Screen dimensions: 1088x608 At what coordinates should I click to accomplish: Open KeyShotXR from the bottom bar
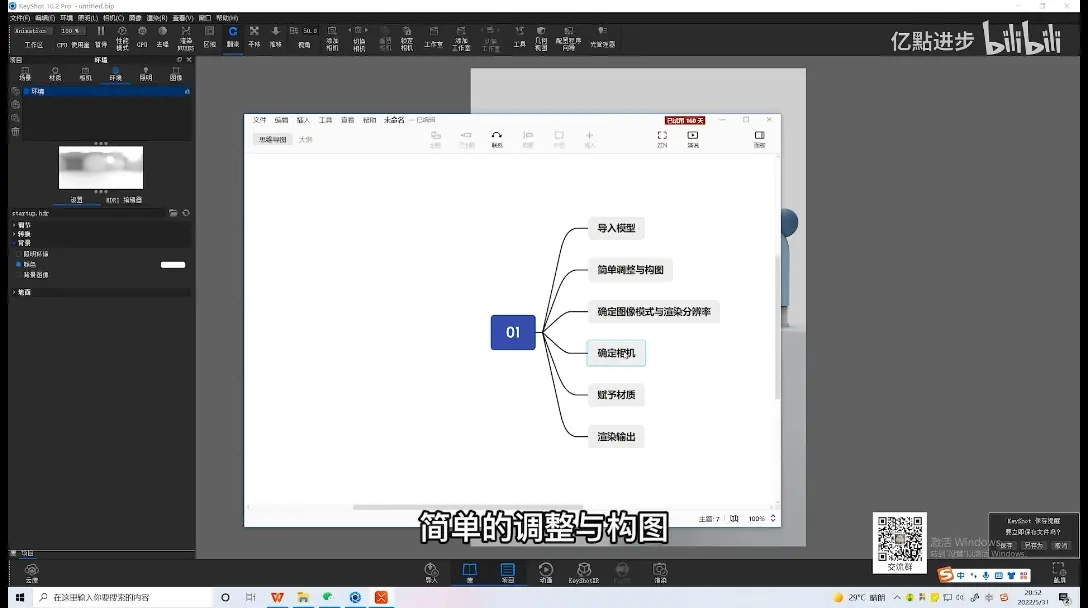click(584, 573)
